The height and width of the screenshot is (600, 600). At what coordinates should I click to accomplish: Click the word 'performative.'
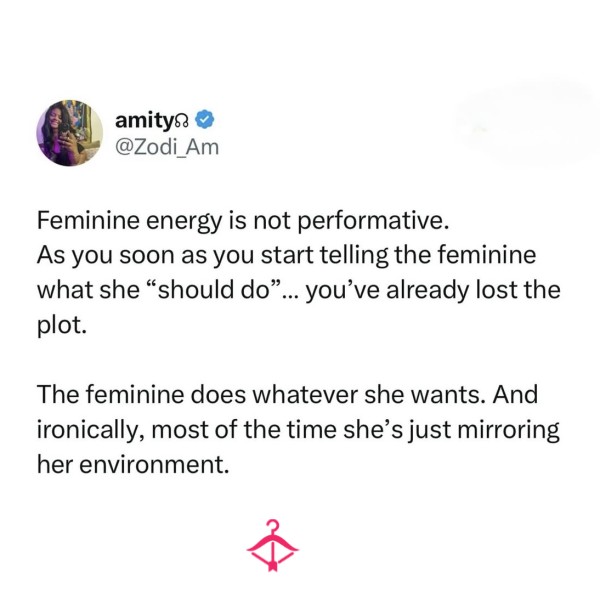pos(373,223)
